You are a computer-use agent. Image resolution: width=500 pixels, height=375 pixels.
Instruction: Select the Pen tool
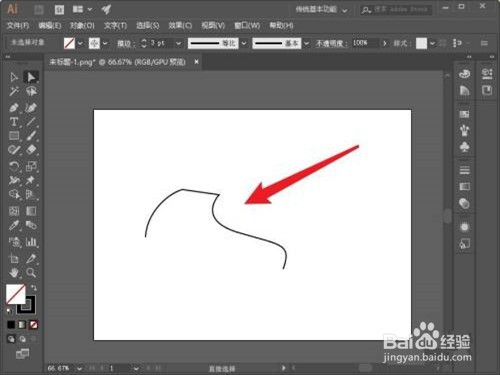[x=14, y=108]
